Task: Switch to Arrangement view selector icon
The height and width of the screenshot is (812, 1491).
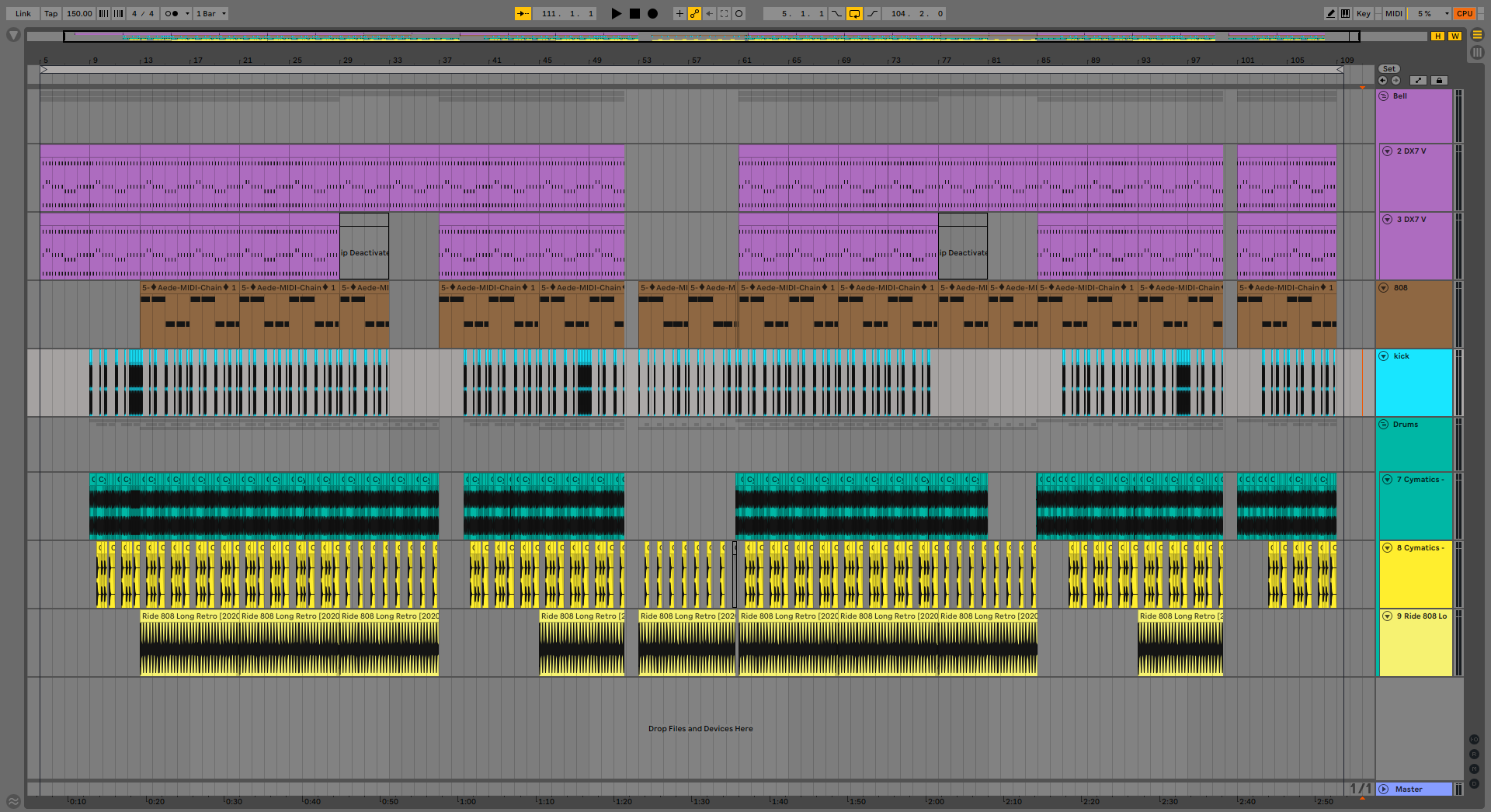Action: coord(1477,35)
